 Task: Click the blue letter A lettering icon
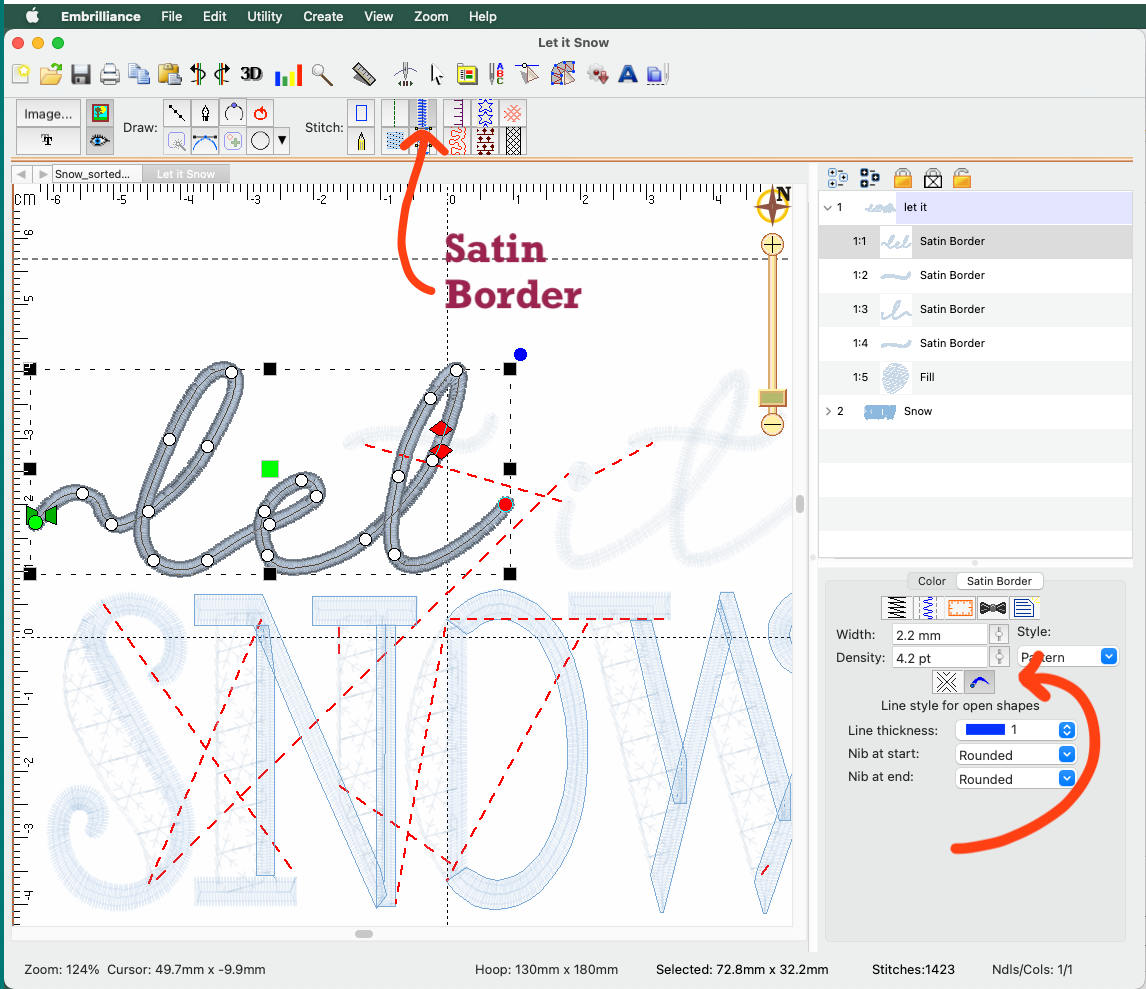coord(628,74)
